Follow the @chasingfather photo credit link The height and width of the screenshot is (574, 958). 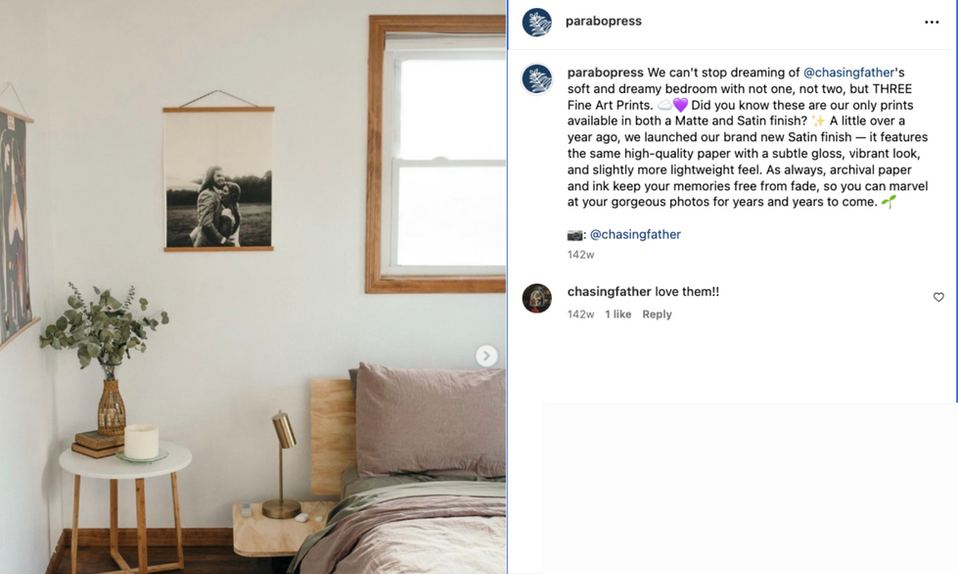coord(635,234)
